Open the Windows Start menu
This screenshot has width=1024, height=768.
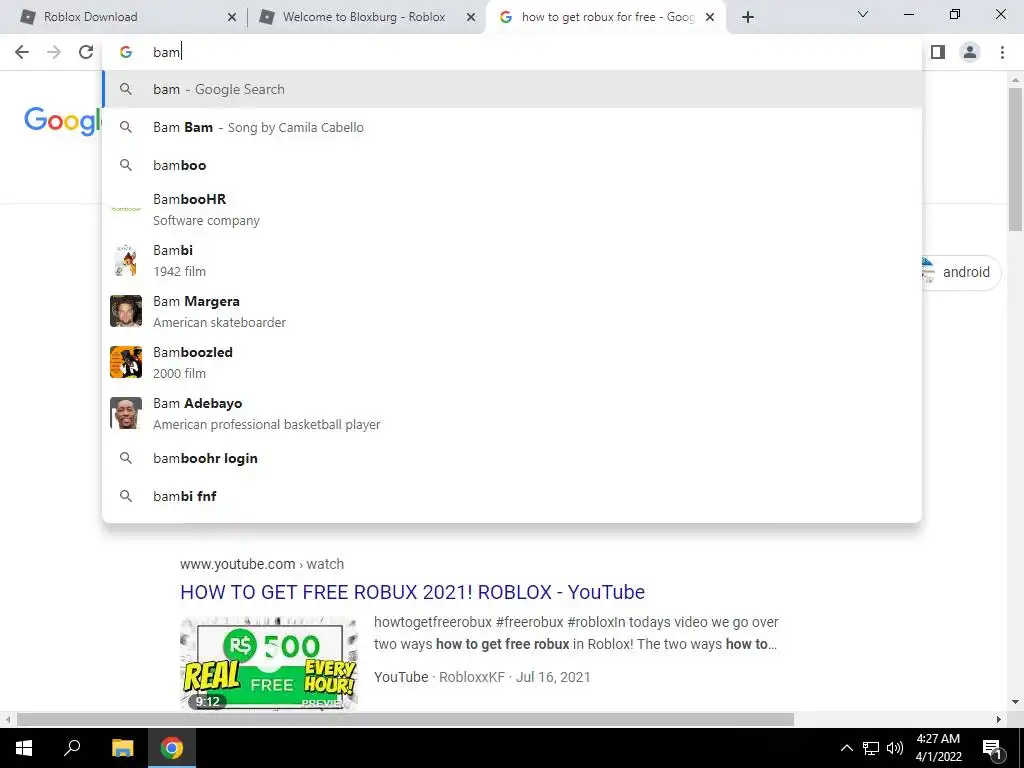[24, 748]
